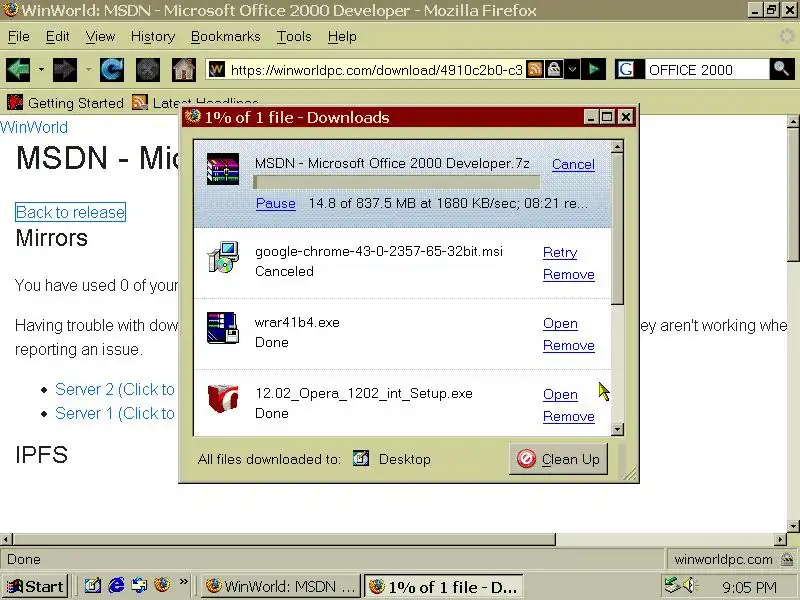
Task: Open the Help menu
Action: click(342, 37)
